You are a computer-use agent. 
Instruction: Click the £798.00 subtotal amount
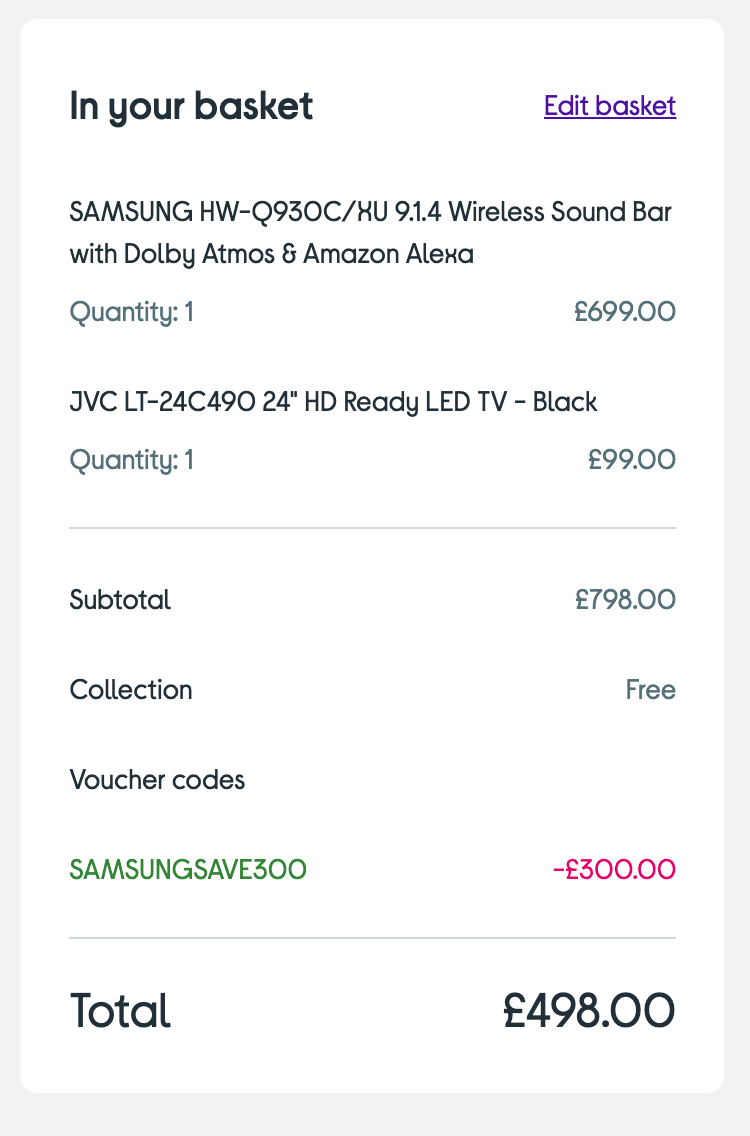coord(625,600)
